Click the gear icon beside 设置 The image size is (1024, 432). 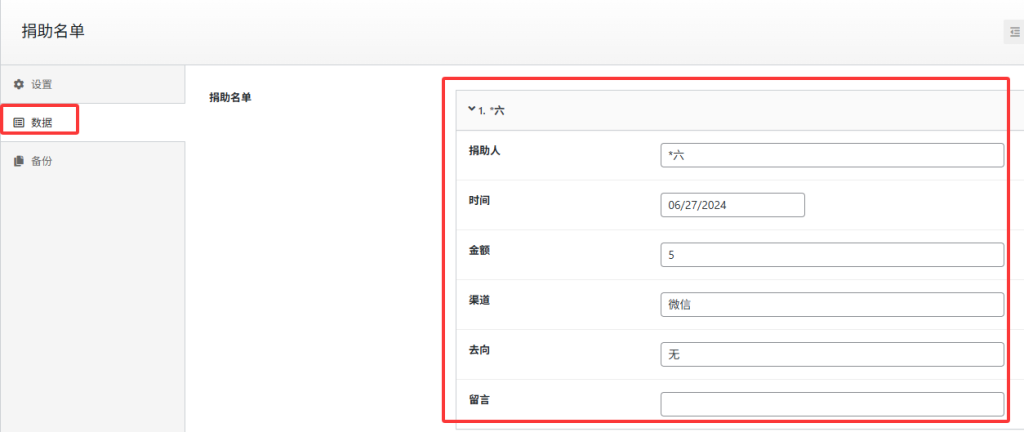click(x=18, y=84)
